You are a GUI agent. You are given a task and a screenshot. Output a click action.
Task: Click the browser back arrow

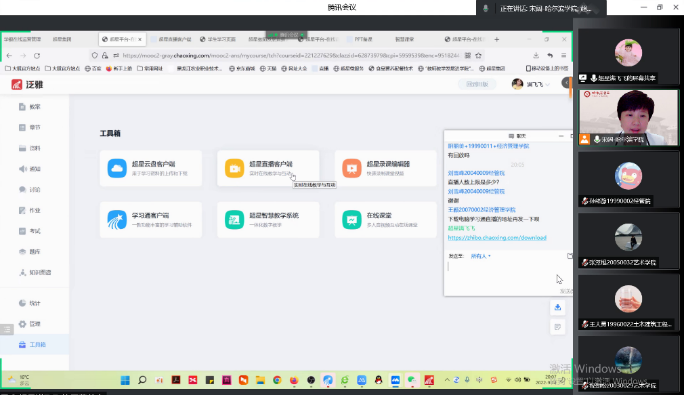(10, 55)
